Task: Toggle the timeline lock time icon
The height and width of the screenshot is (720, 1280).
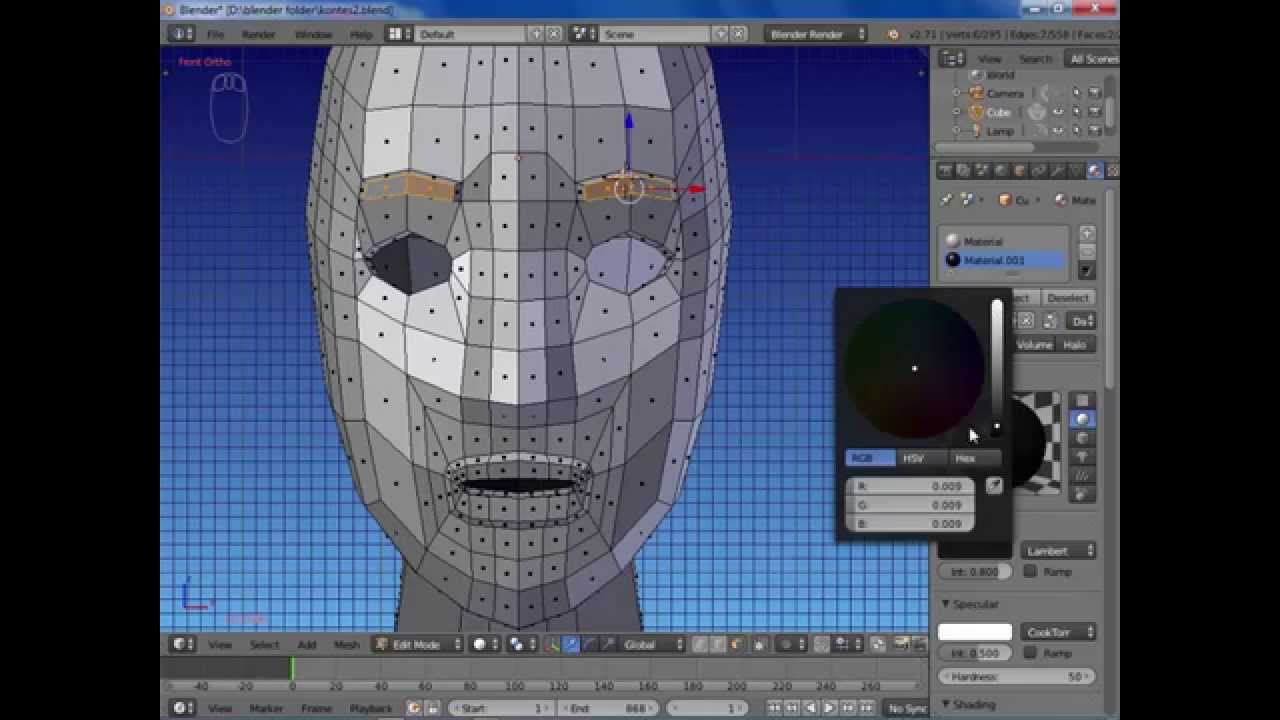Action: tap(431, 708)
